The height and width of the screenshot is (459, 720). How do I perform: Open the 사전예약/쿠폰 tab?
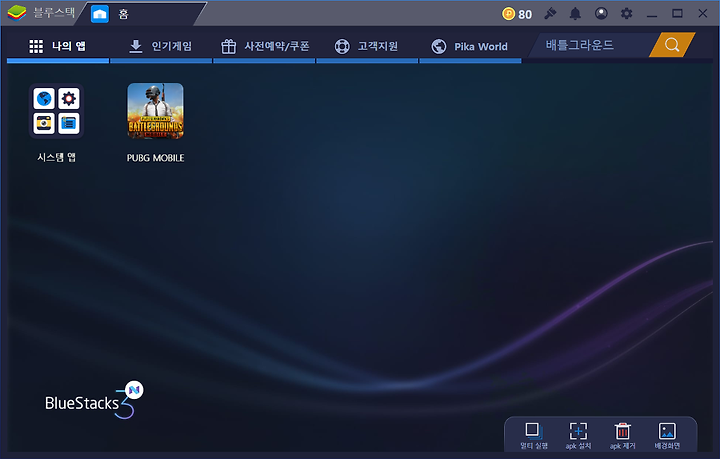coord(264,46)
